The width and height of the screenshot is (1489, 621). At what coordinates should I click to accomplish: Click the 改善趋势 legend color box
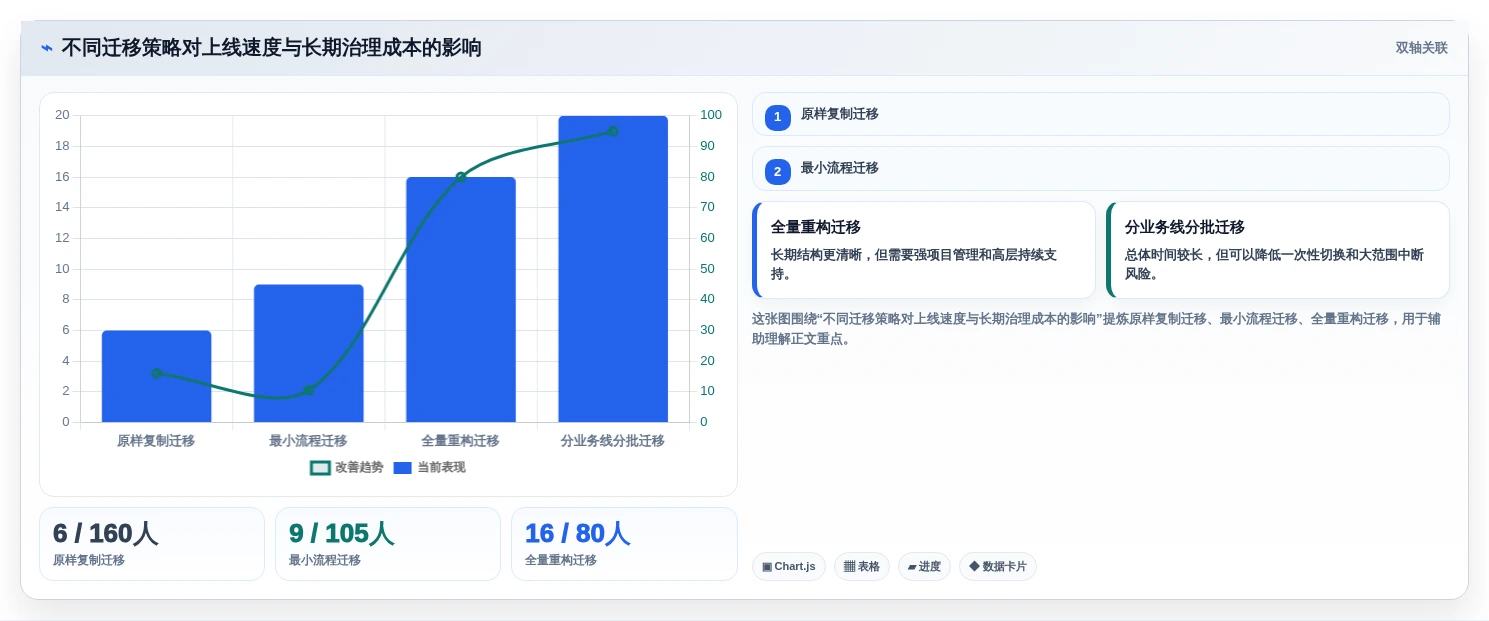tap(320, 468)
